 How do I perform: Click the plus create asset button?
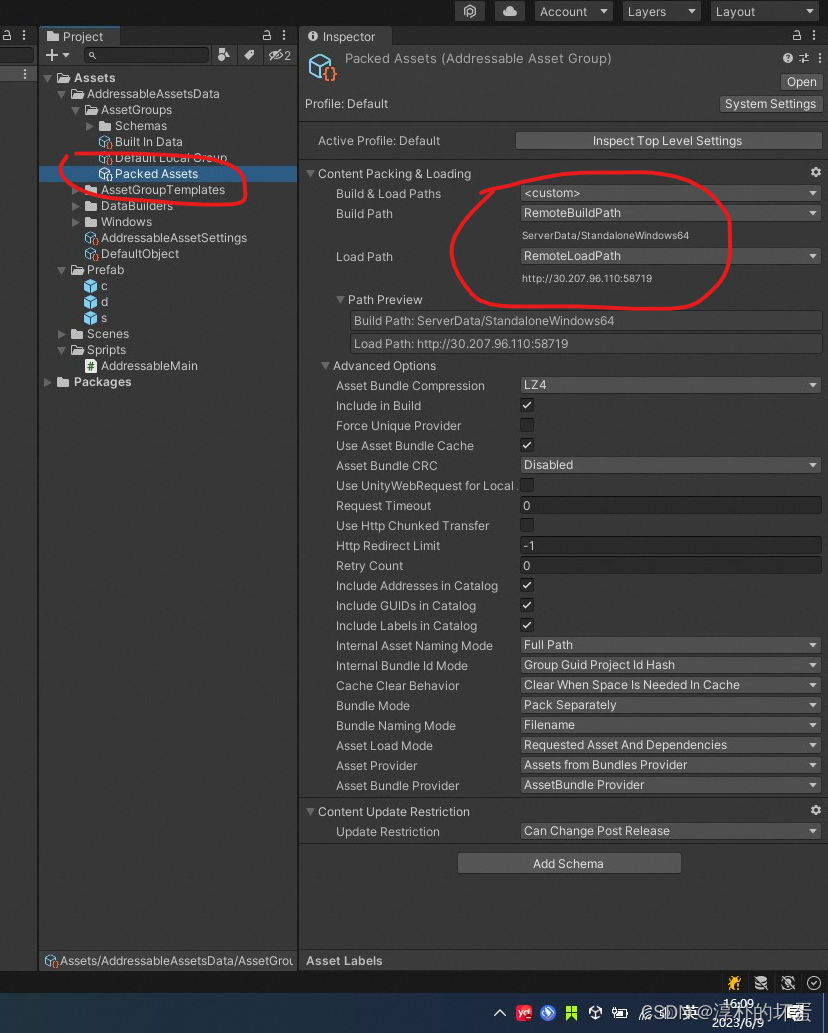tap(57, 55)
